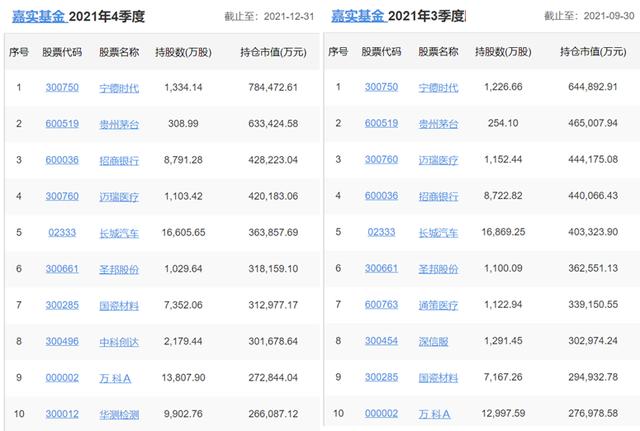Open stock code 02333 in 3季度 table
The height and width of the screenshot is (431, 640).
click(x=381, y=232)
